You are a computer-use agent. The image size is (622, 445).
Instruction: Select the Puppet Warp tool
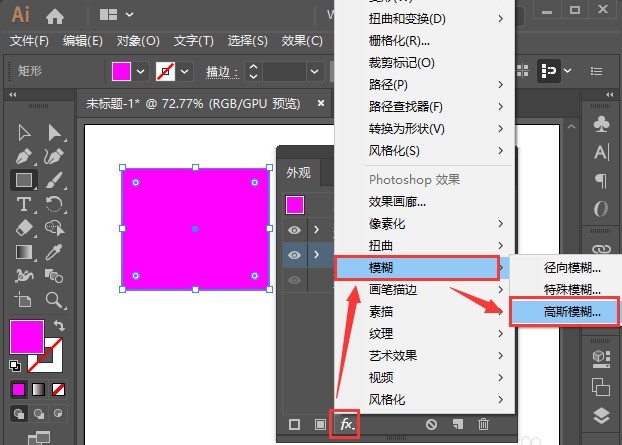24,276
